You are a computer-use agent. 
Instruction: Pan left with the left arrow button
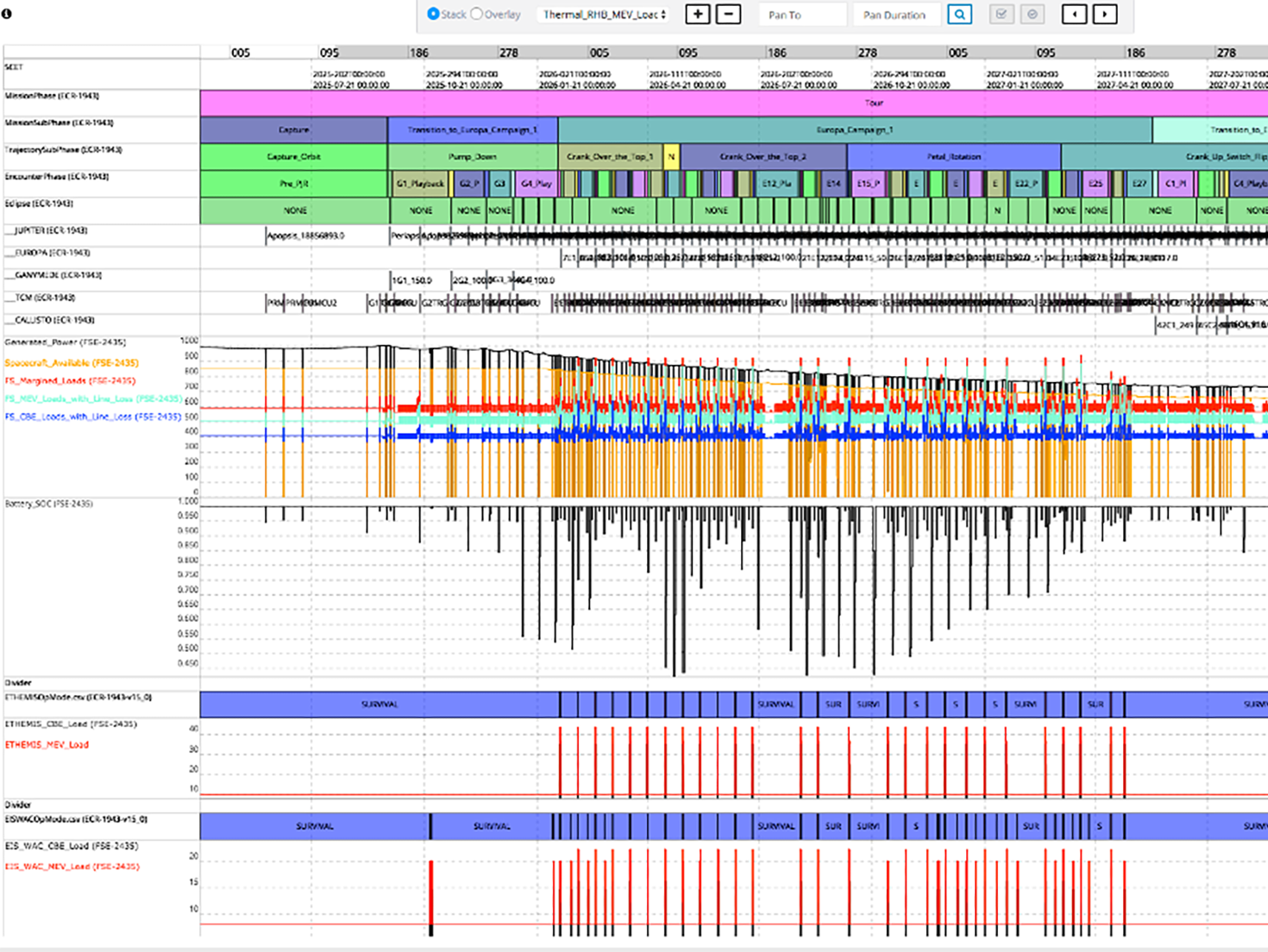1074,14
